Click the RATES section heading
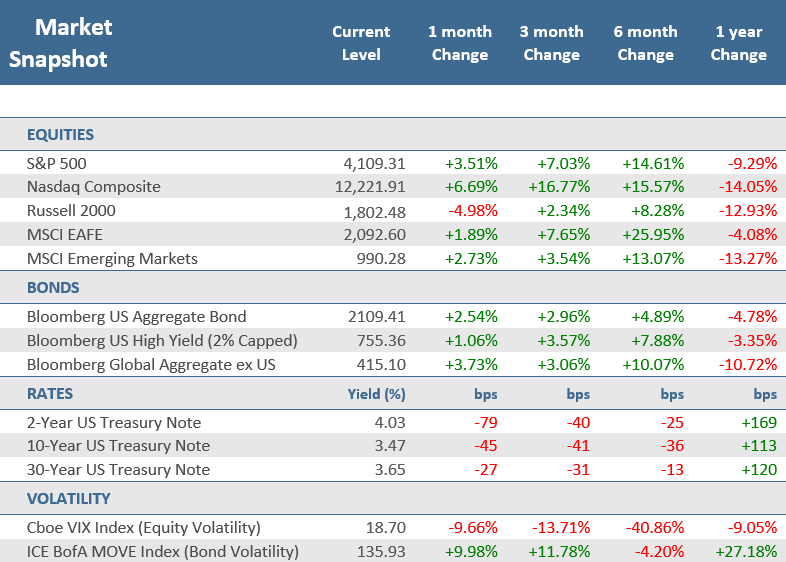 click(50, 394)
